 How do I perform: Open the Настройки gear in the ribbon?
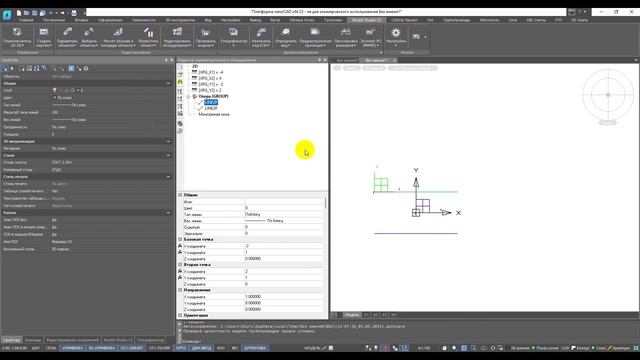(x=396, y=37)
